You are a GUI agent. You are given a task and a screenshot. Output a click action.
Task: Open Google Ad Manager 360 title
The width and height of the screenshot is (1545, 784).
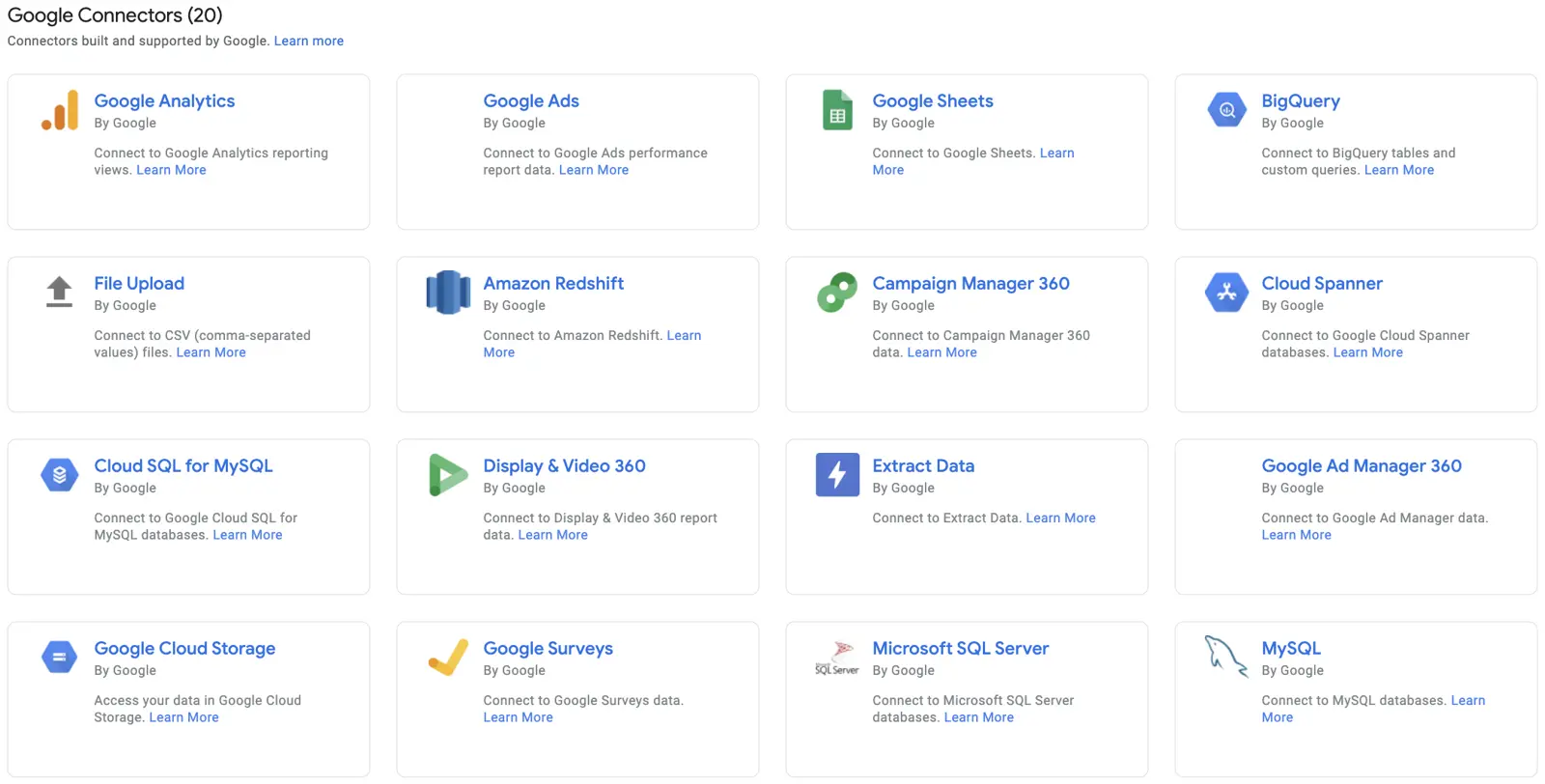point(1362,466)
